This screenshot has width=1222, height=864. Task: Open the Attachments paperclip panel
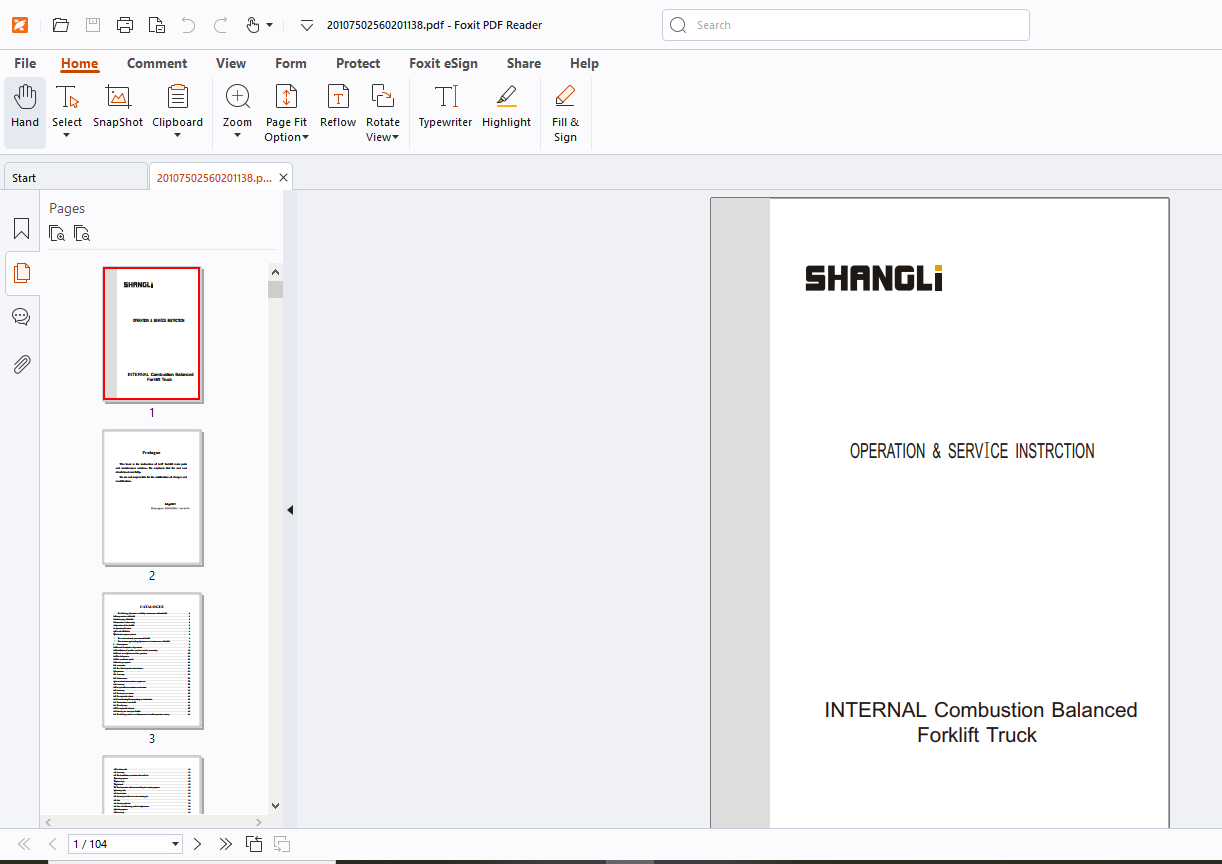click(21, 363)
